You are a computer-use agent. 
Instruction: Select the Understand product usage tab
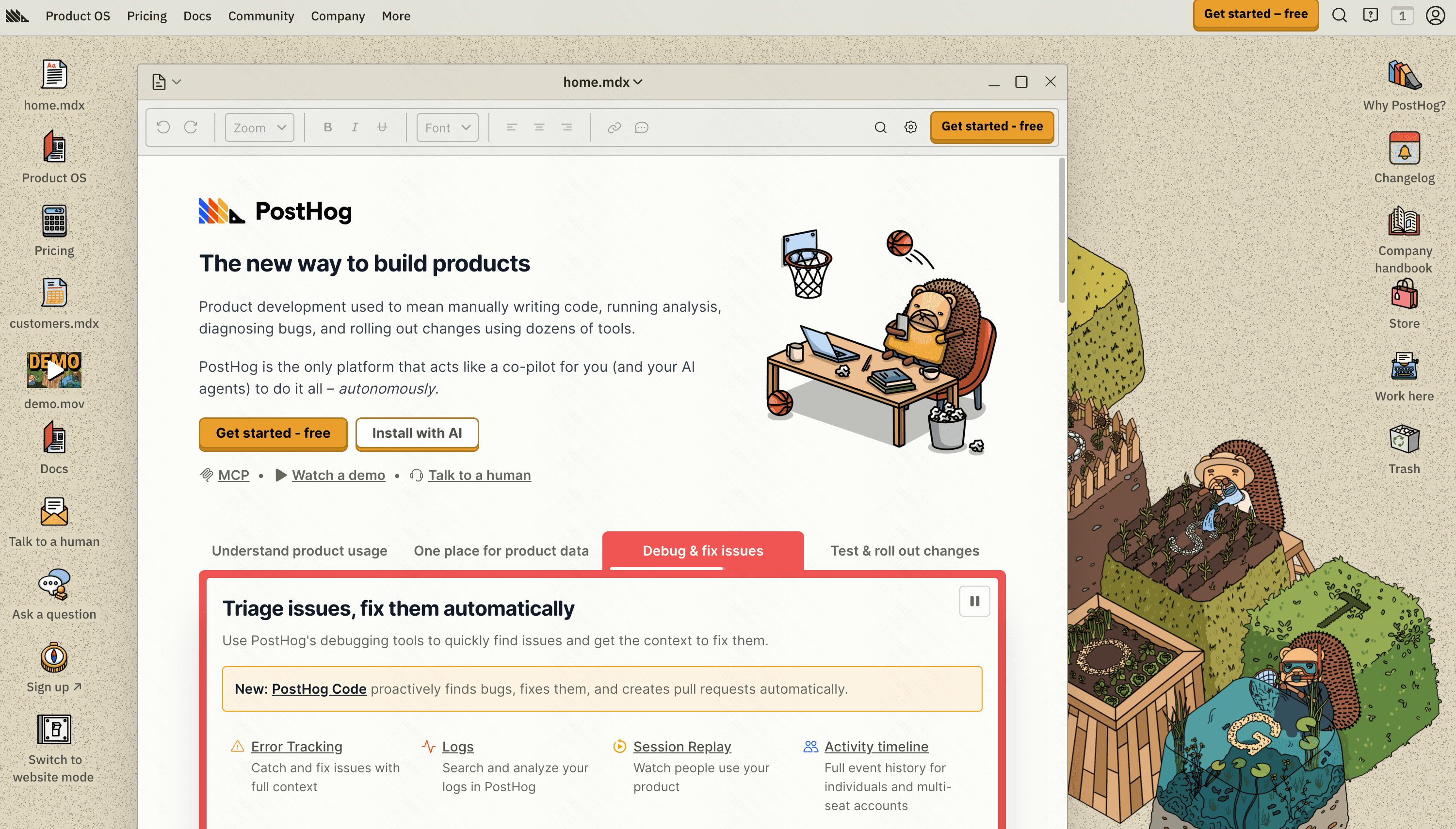click(x=299, y=551)
